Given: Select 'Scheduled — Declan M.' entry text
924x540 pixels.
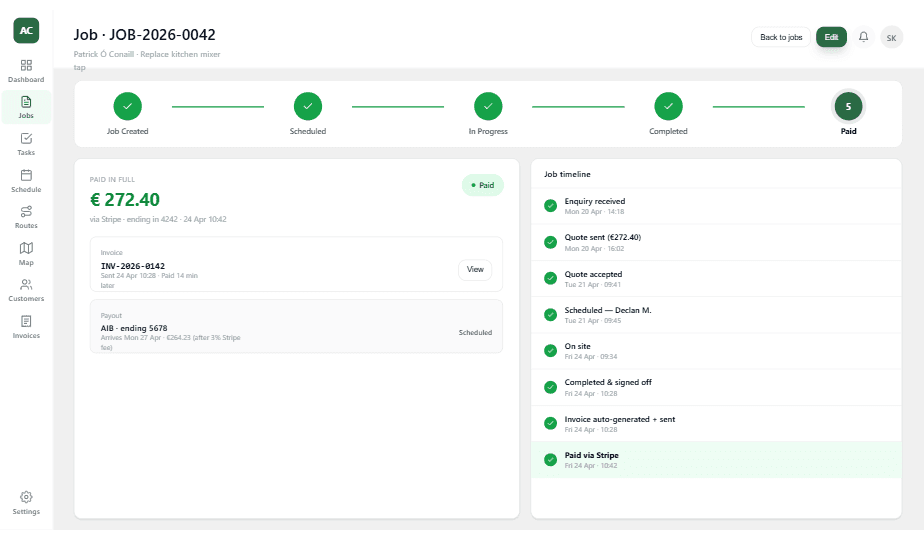Looking at the screenshot, I should (608, 310).
